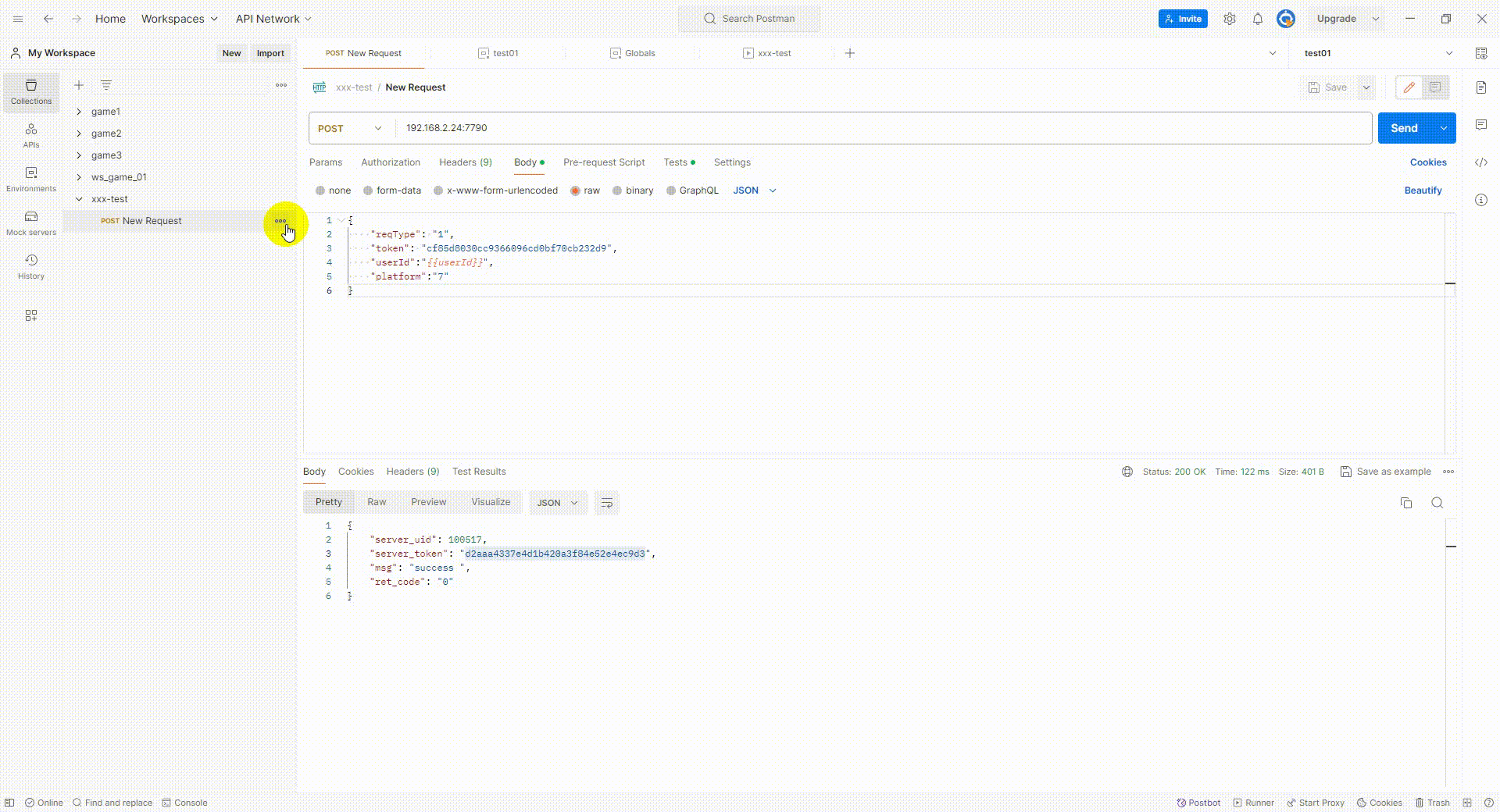Open the hamburger menu icon
This screenshot has width=1500, height=812.
click(18, 19)
